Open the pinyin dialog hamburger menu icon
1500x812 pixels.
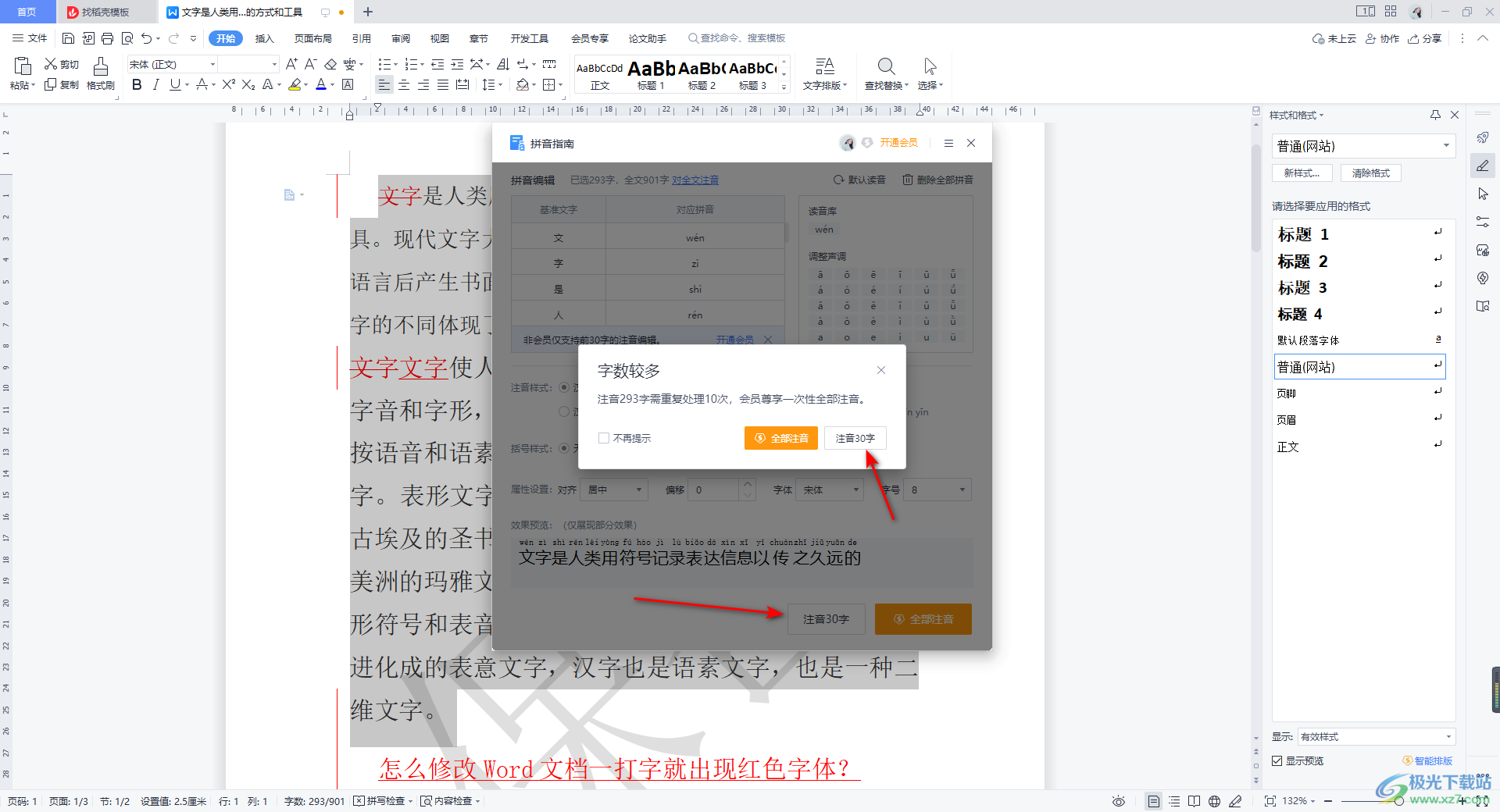[948, 143]
